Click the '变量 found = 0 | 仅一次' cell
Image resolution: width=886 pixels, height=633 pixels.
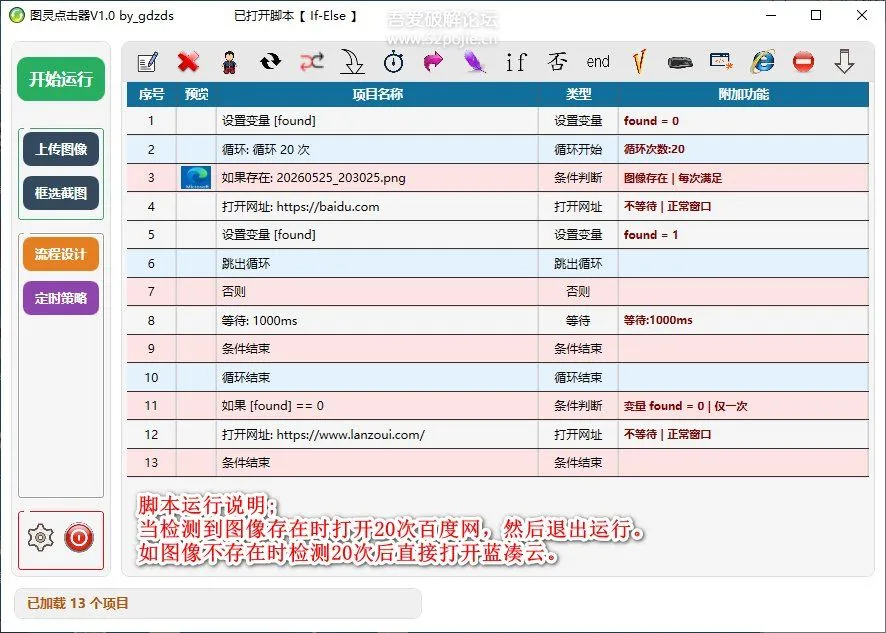pos(743,405)
